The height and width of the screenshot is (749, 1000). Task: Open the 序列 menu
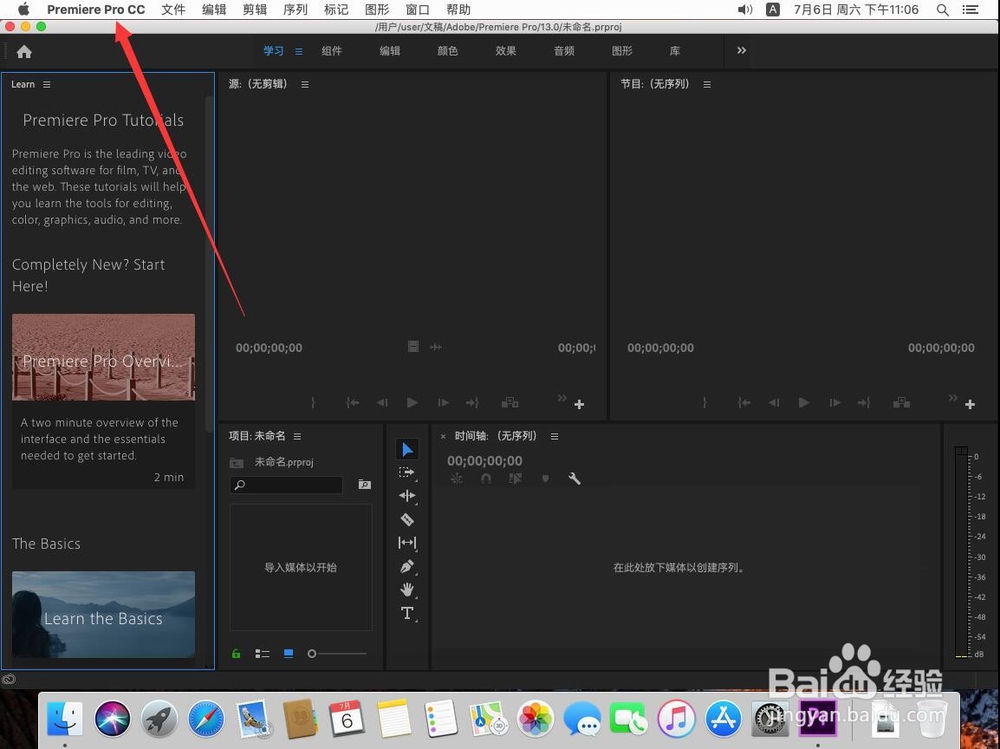click(295, 10)
